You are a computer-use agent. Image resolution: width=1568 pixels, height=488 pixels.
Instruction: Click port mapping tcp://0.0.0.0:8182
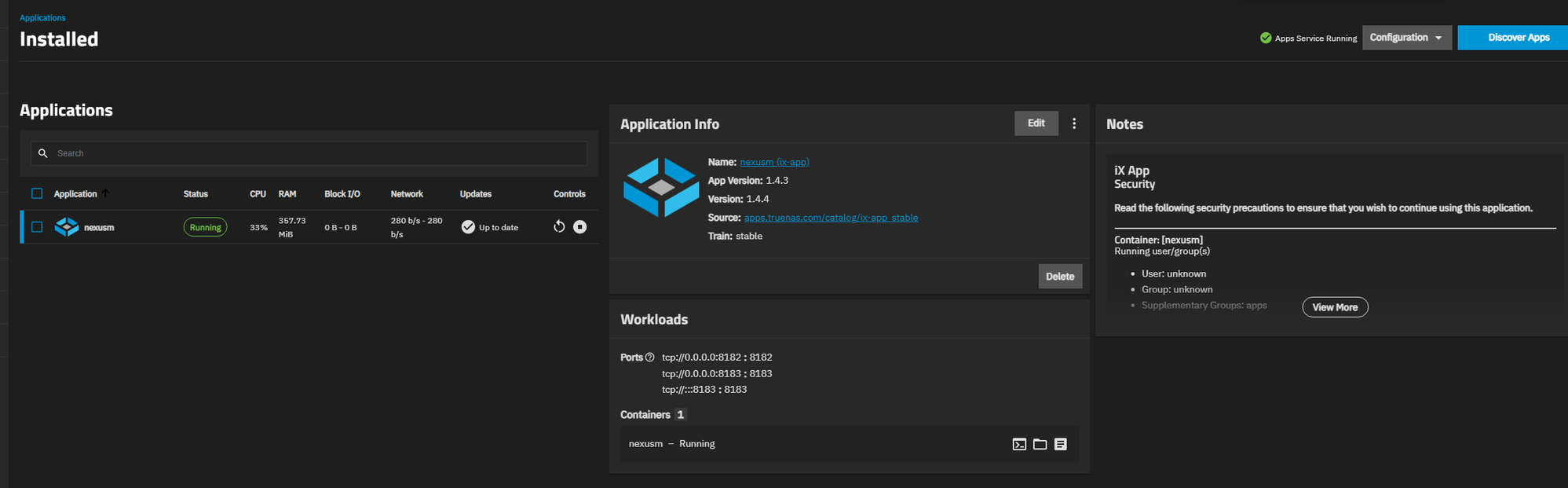[x=717, y=358]
